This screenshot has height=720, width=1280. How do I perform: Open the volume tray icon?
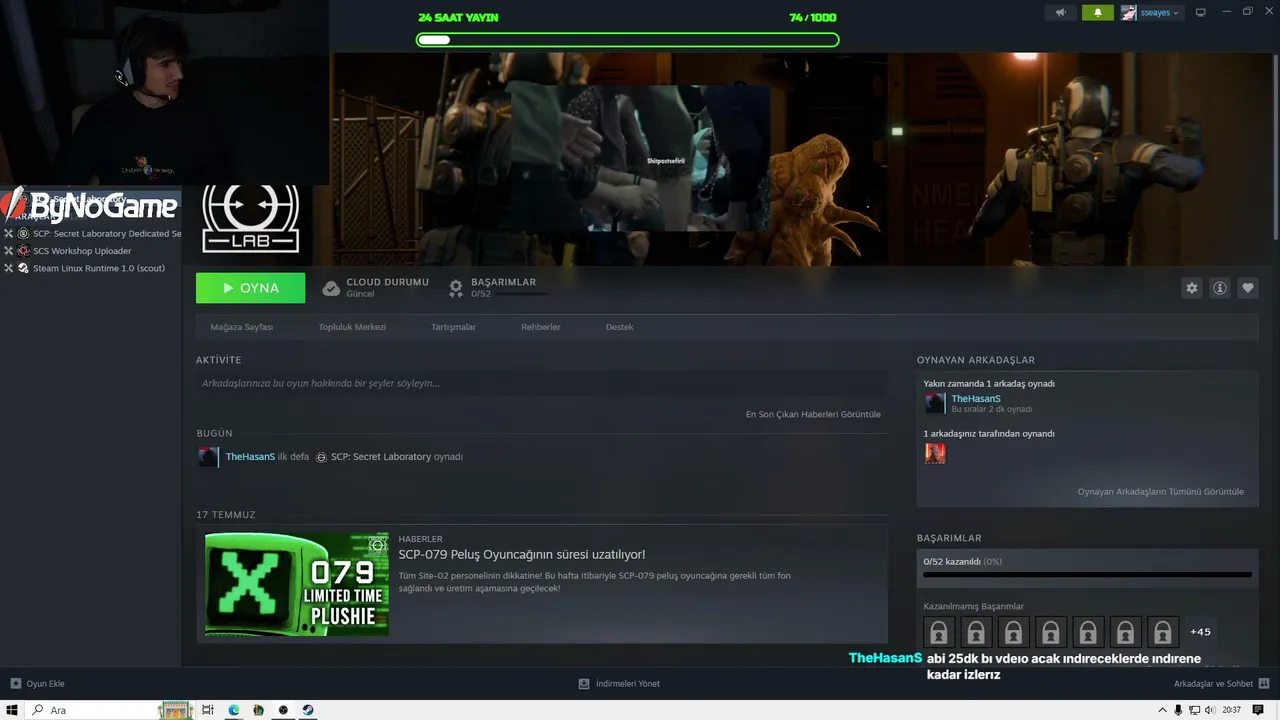[x=1209, y=710]
